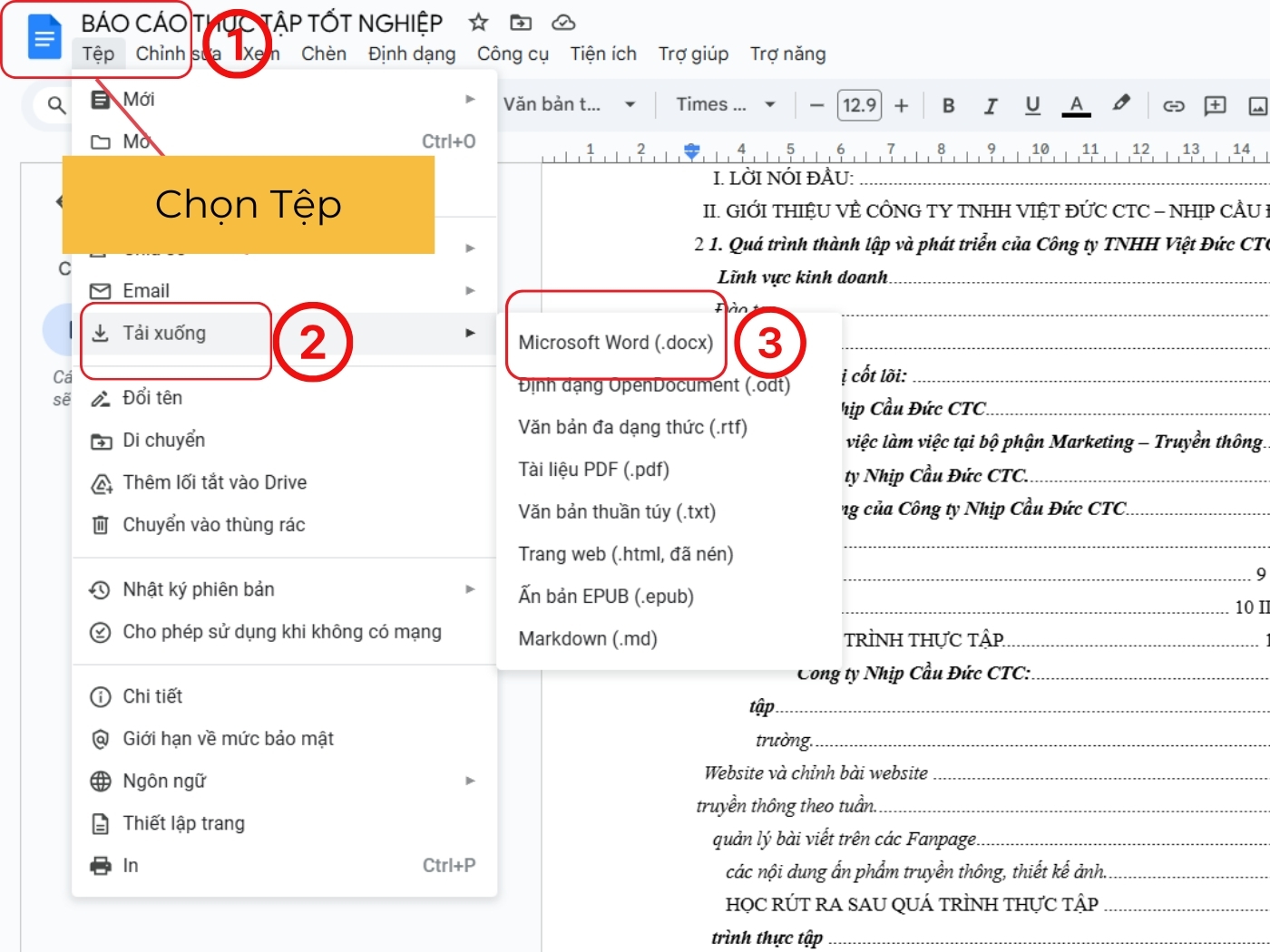Insert a link with the chain icon

point(1173,105)
